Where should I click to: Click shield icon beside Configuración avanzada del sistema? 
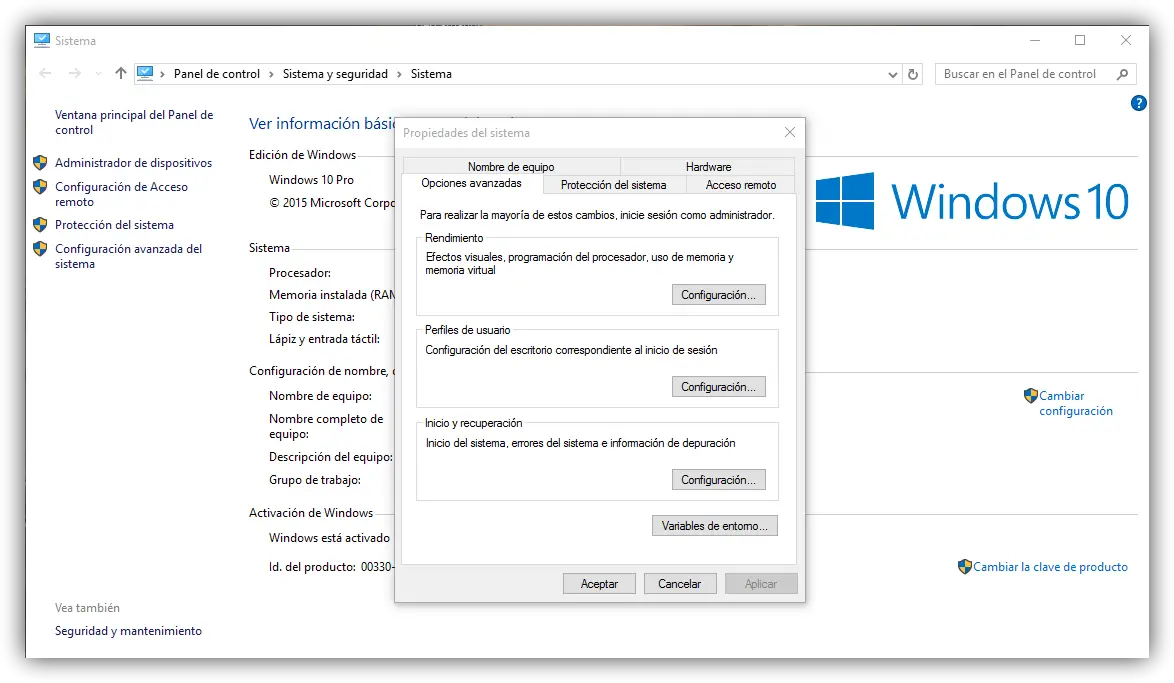(x=40, y=249)
